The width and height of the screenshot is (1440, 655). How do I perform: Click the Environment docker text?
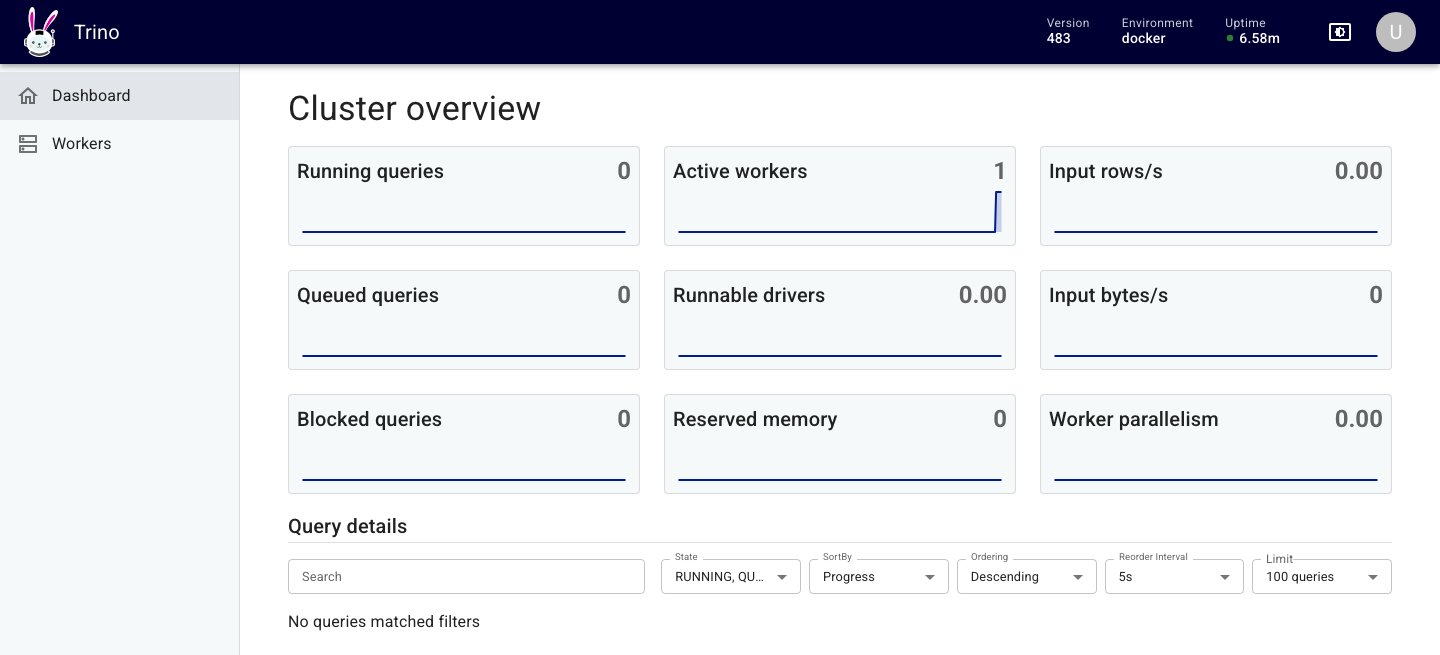1157,31
